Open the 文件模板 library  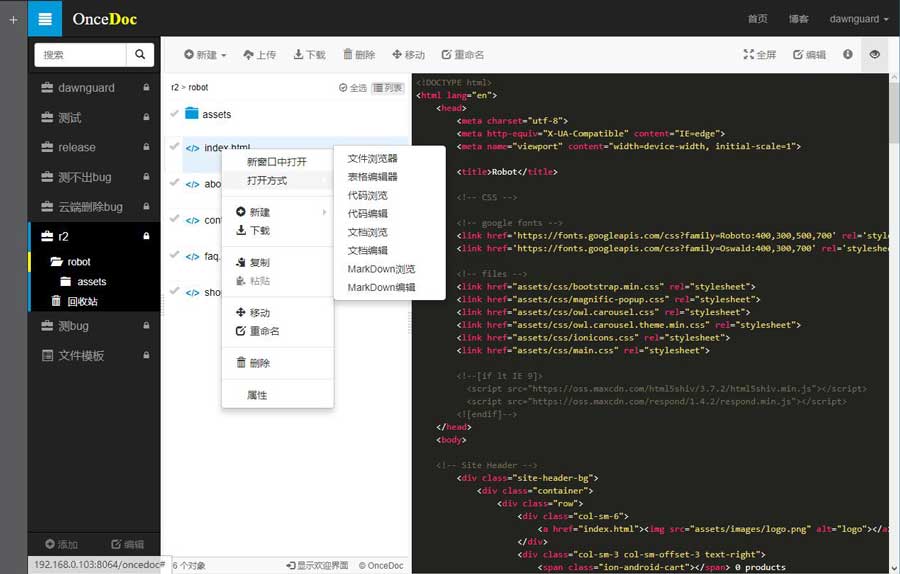[80, 356]
